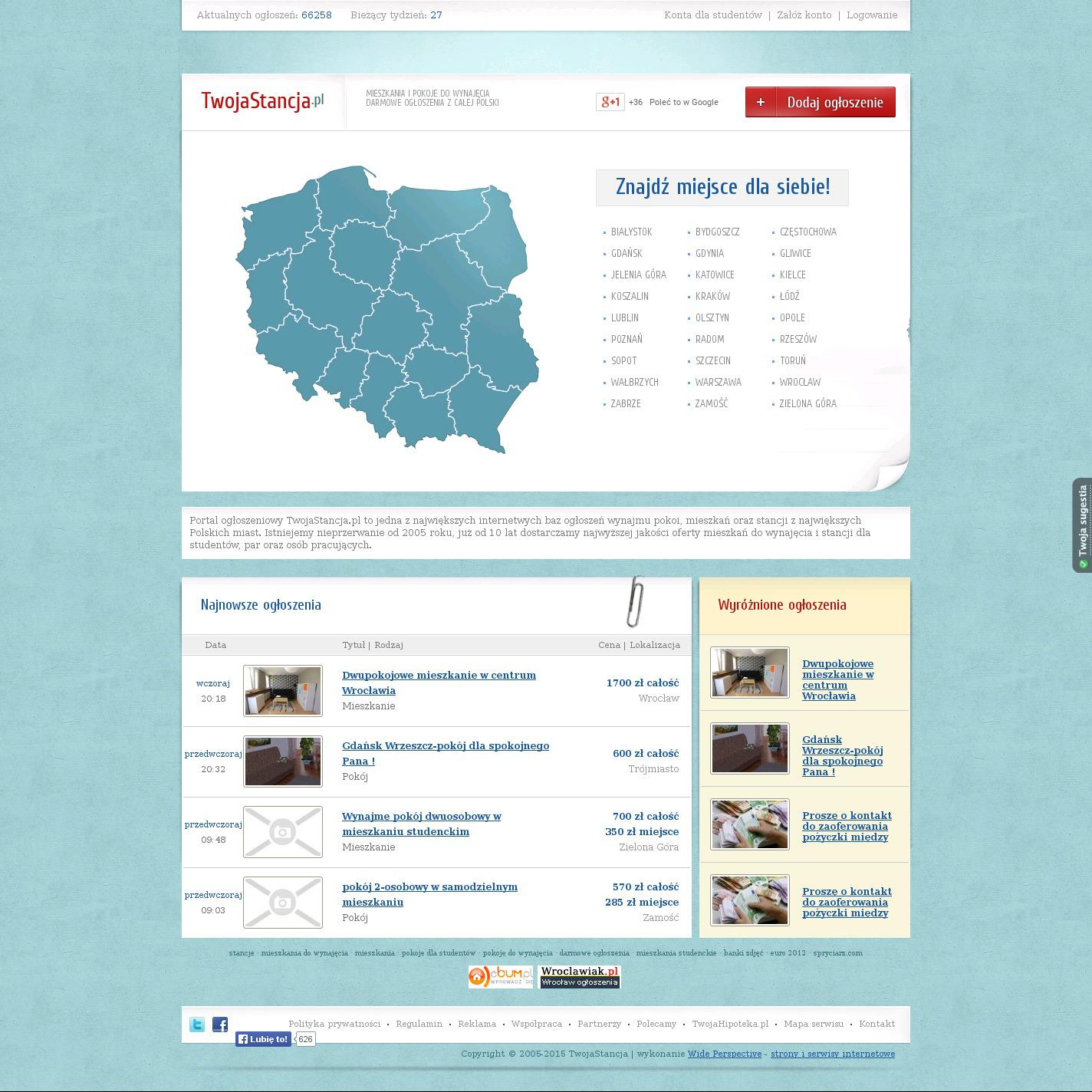Viewport: 1092px width, 1092px height.
Task: Open the ebum.pl partner banner
Action: 500,977
